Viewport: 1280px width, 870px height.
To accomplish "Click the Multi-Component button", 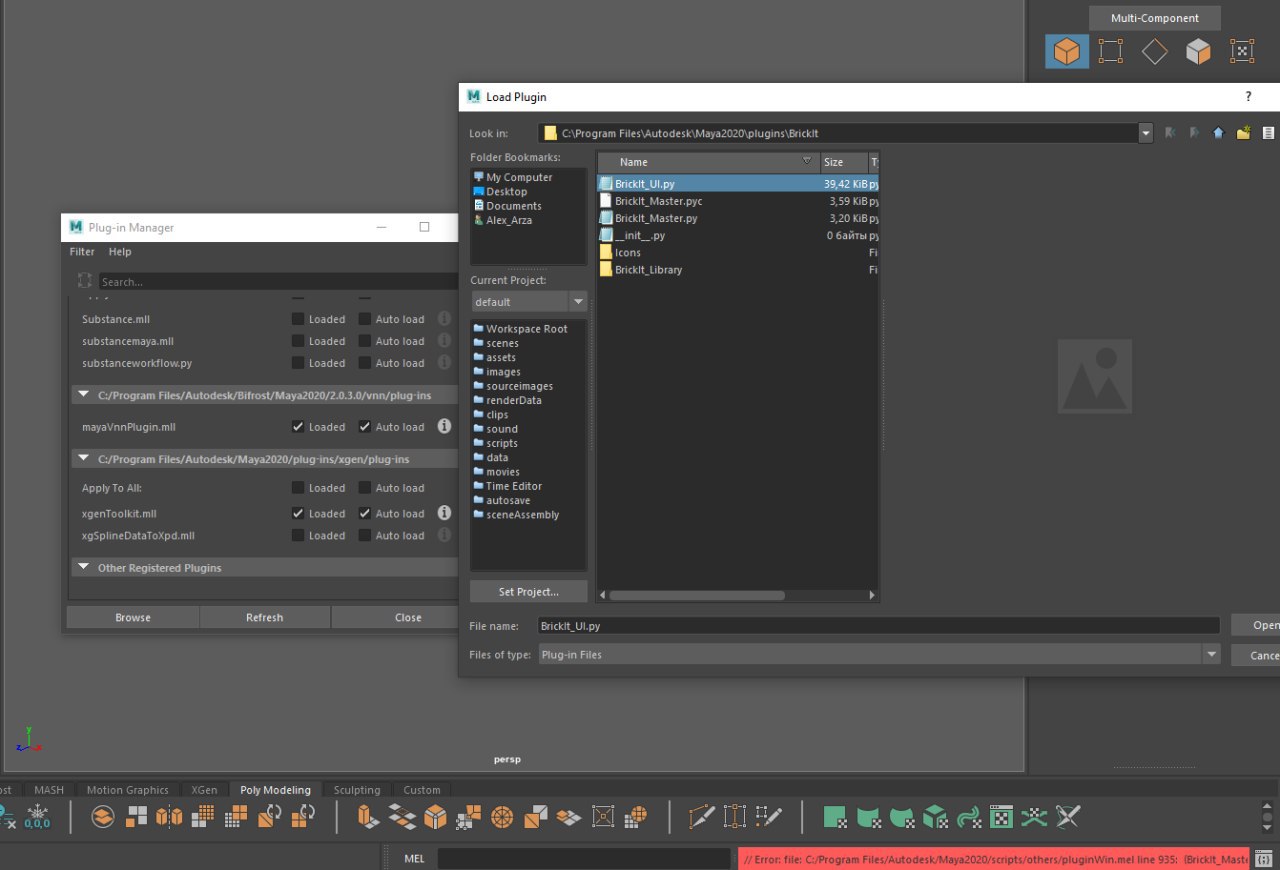I will click(1155, 18).
